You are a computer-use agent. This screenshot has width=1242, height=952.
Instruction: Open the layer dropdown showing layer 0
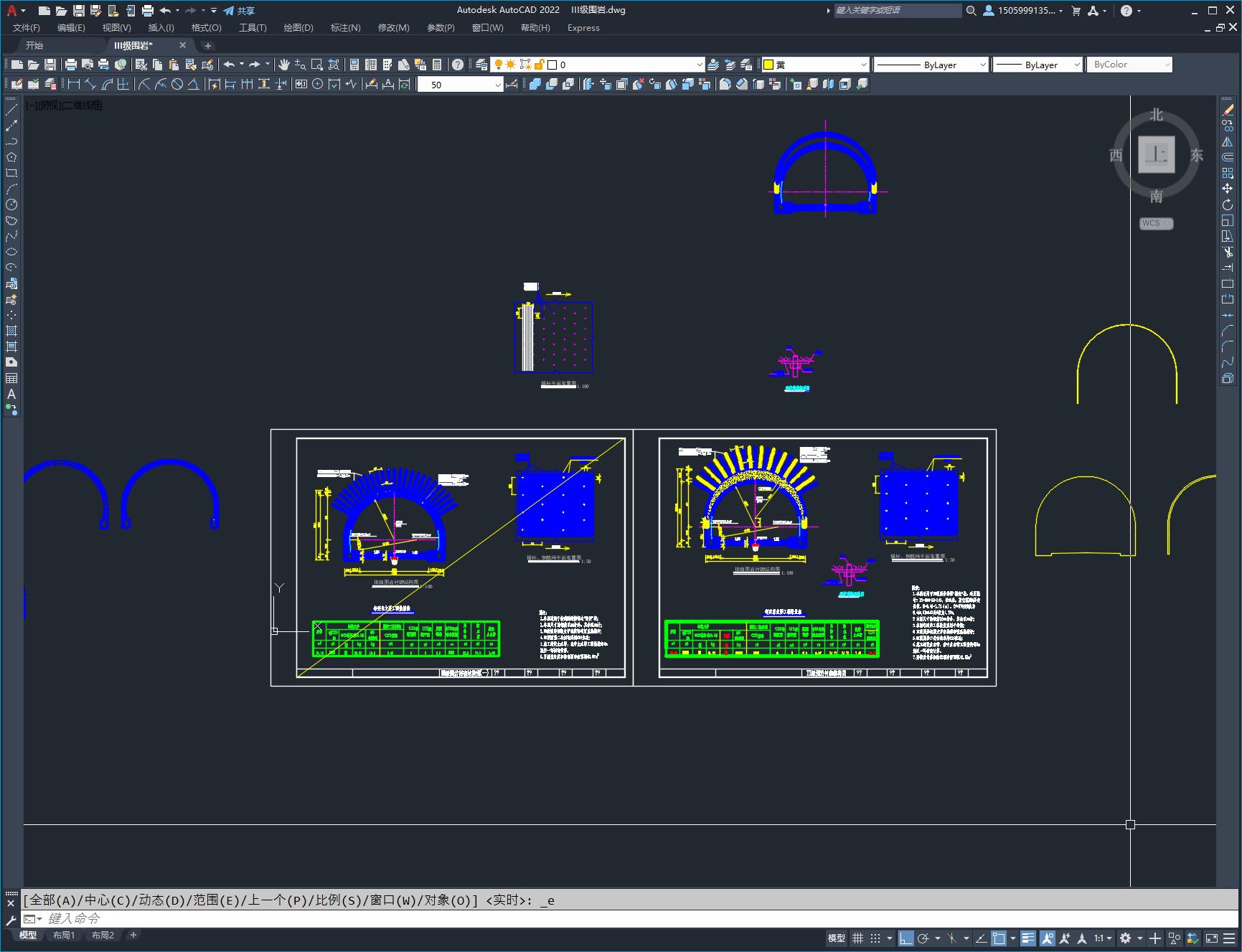[x=598, y=65]
